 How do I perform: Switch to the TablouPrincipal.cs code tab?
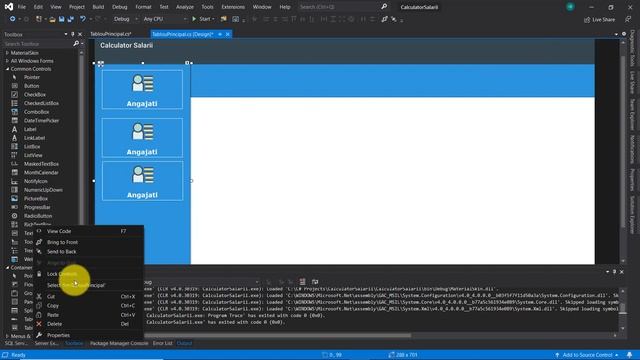[111, 34]
